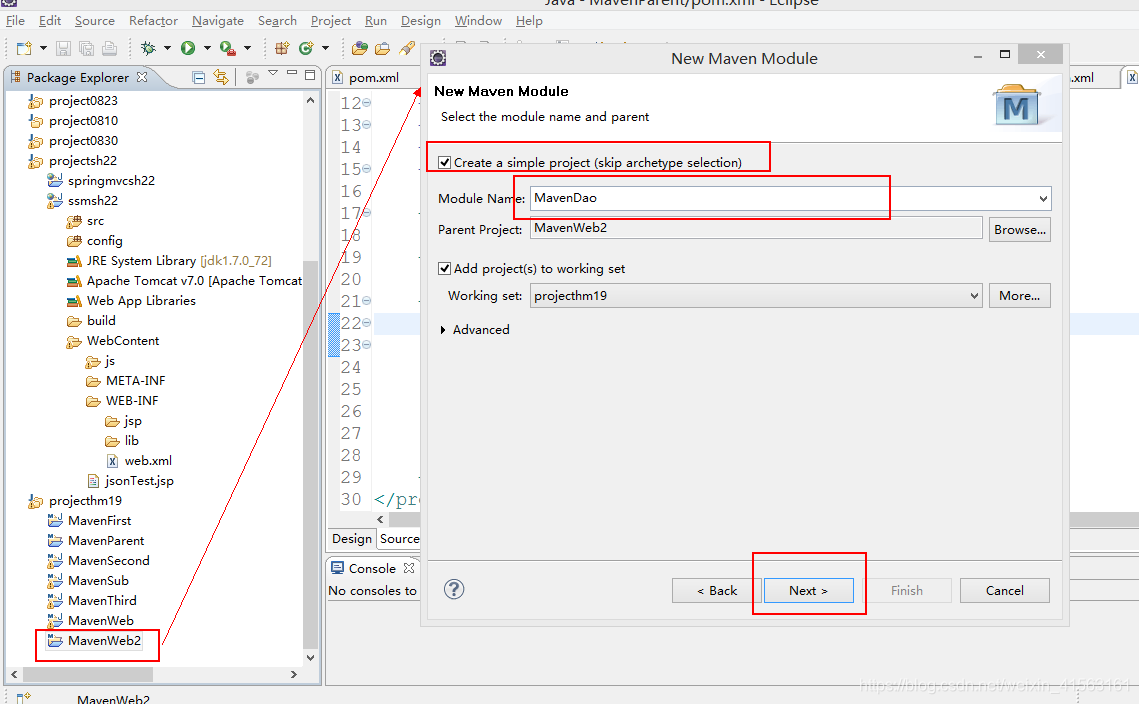Switch to the Design editor tab
Screen dimensions: 1139x704
click(x=352, y=538)
